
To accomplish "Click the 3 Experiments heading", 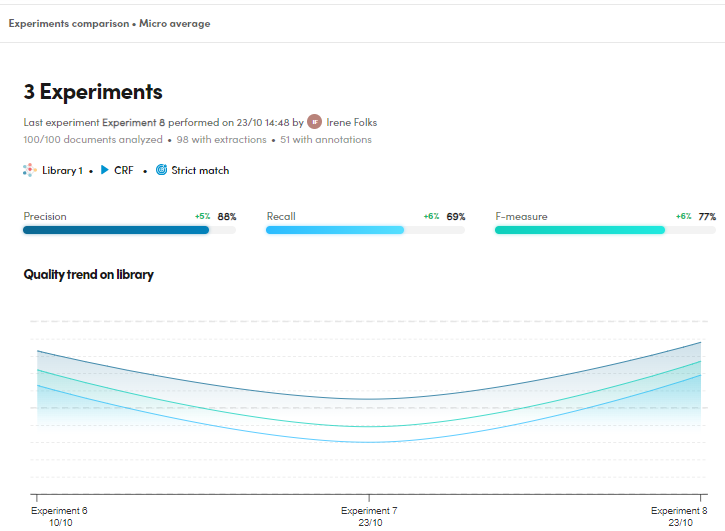I will click(x=93, y=92).
